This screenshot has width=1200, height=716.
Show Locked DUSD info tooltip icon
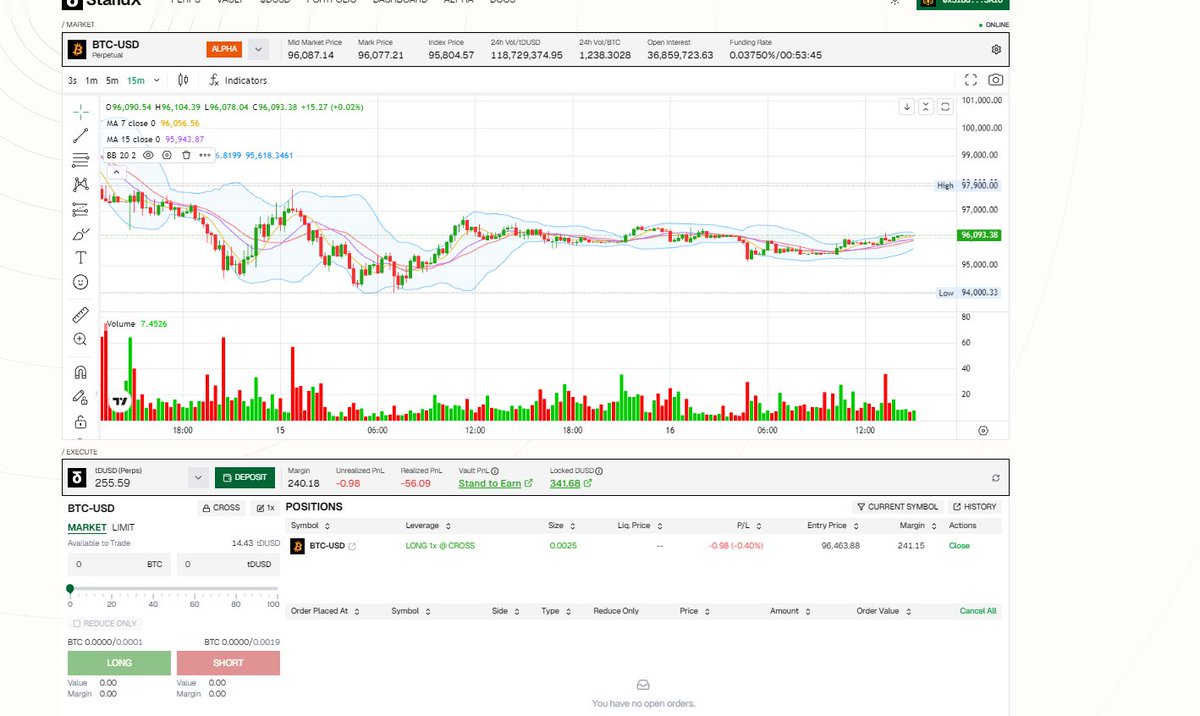(599, 470)
